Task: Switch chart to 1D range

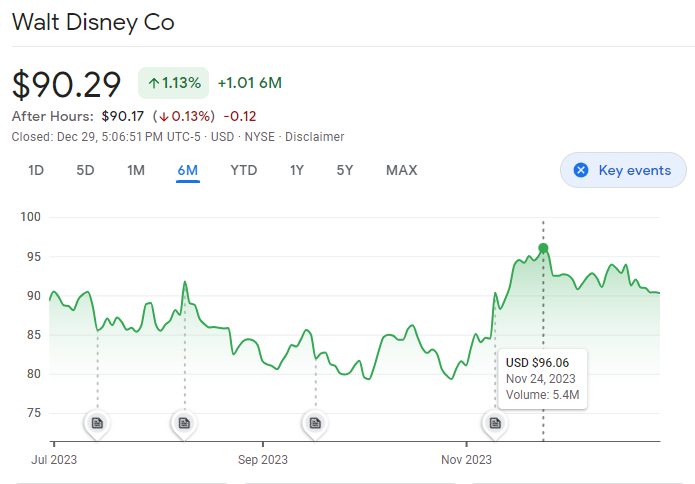Action: [x=36, y=170]
